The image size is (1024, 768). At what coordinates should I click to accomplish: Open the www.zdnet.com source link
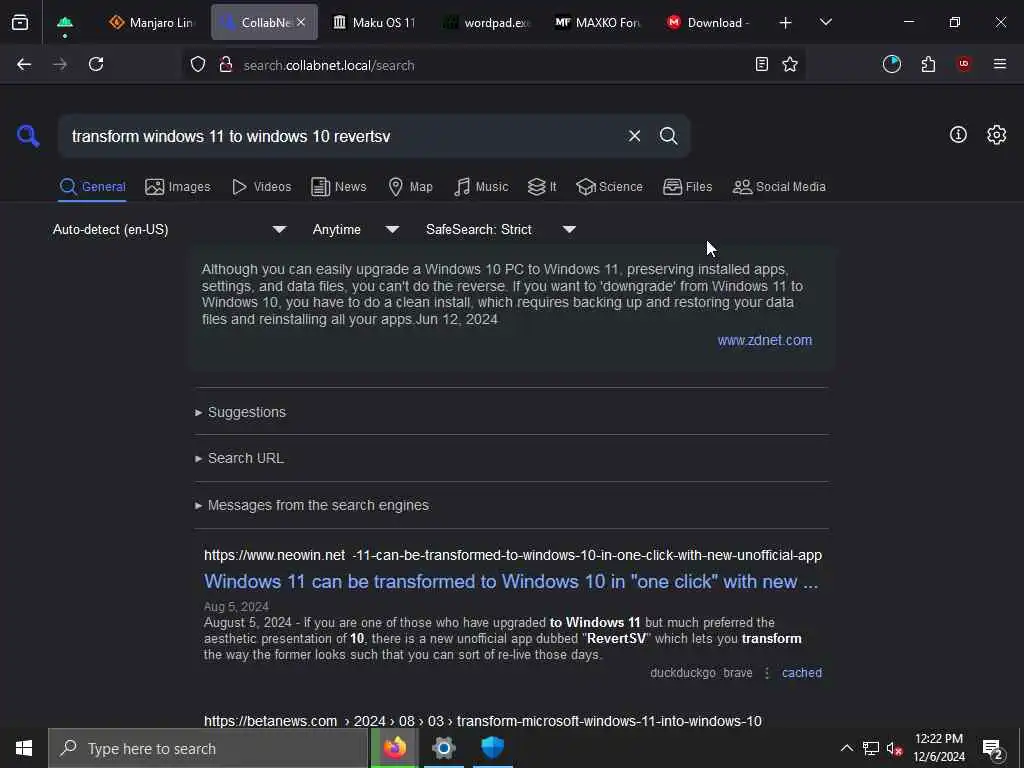765,340
